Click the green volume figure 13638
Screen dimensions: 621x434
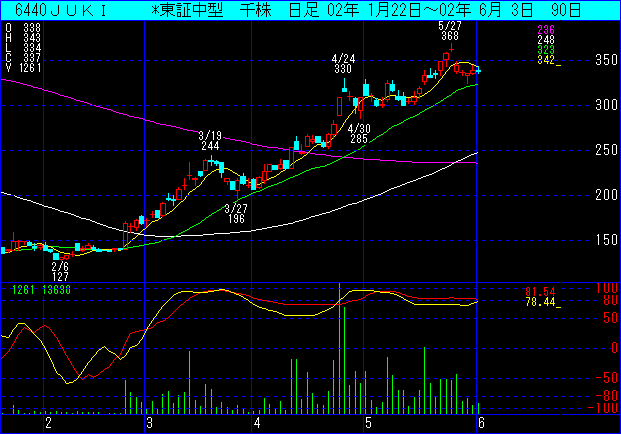56,290
